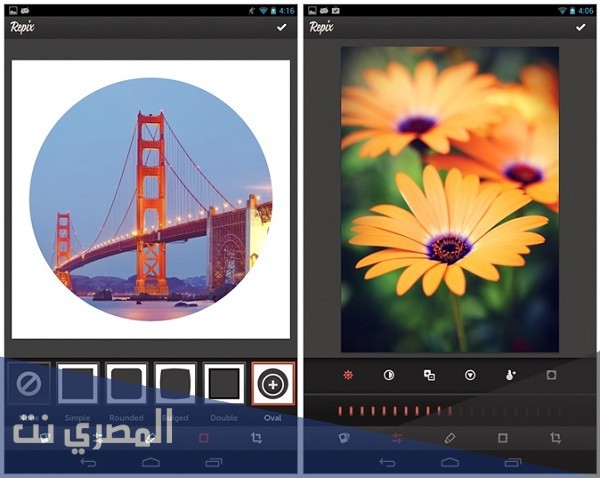The height and width of the screenshot is (478, 600).
Task: Select the temperature thermometer icon
Action: tap(510, 375)
